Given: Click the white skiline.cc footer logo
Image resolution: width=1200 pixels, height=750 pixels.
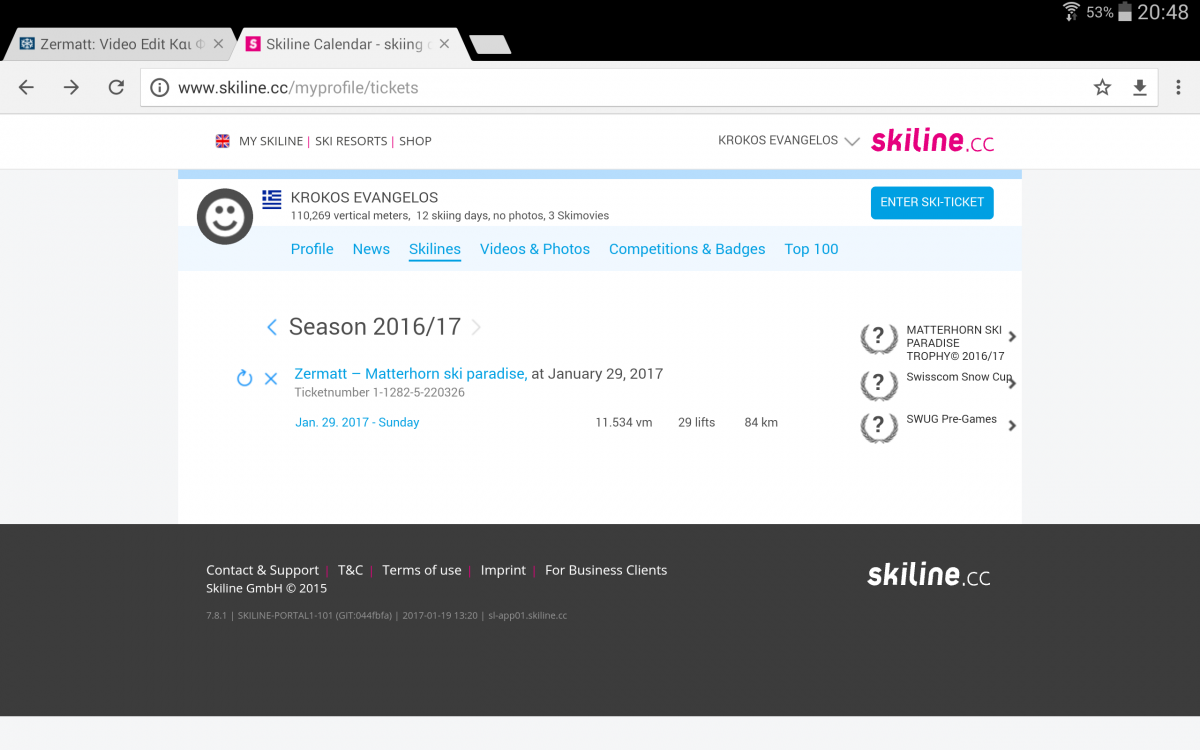Looking at the screenshot, I should [929, 575].
